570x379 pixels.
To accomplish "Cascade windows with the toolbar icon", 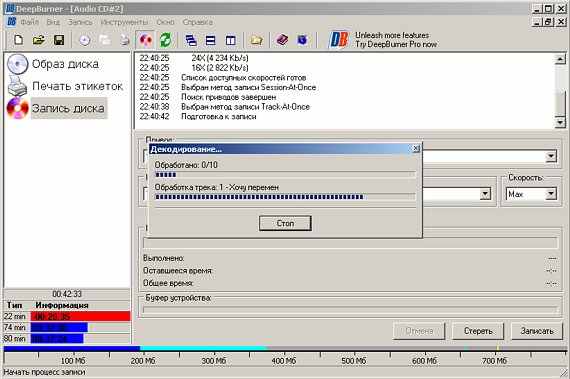I will (191, 40).
